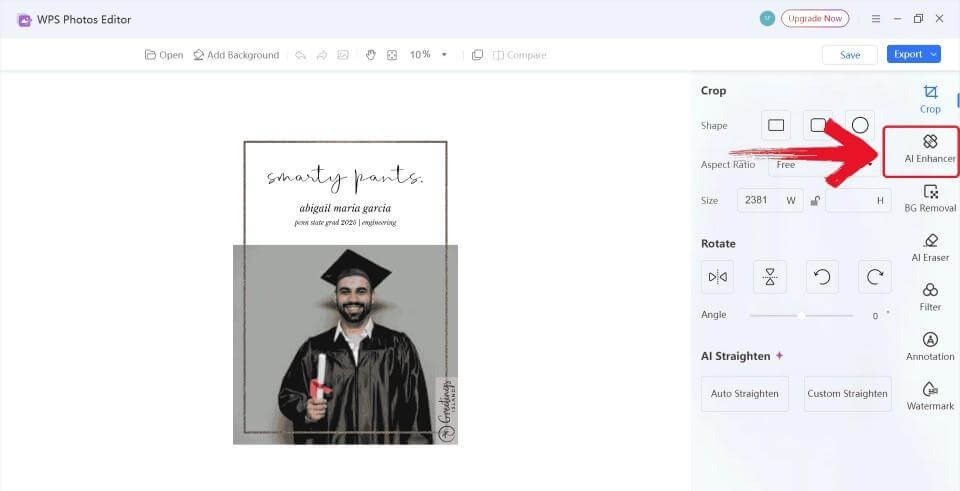Rotate the image counterclockwise
Image resolution: width=960 pixels, height=491 pixels.
pyautogui.click(x=822, y=277)
